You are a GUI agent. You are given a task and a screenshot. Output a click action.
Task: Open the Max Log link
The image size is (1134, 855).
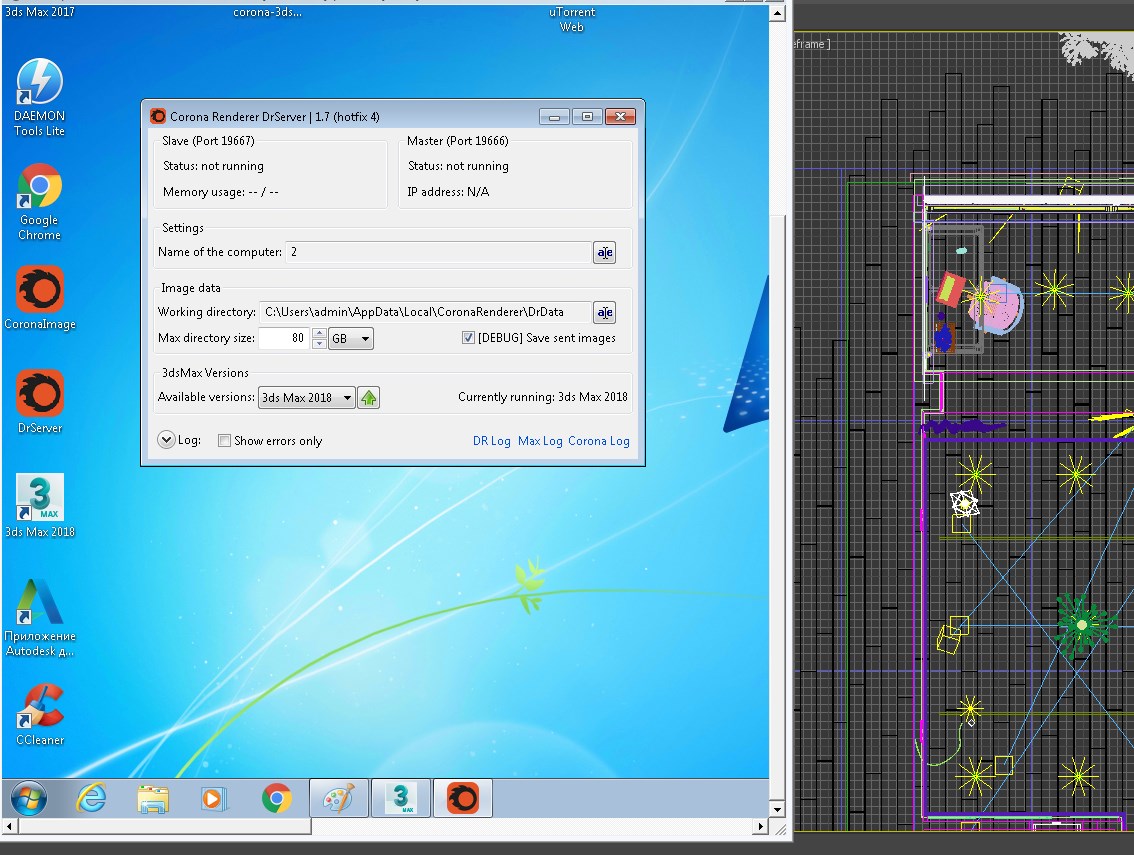[x=540, y=441]
